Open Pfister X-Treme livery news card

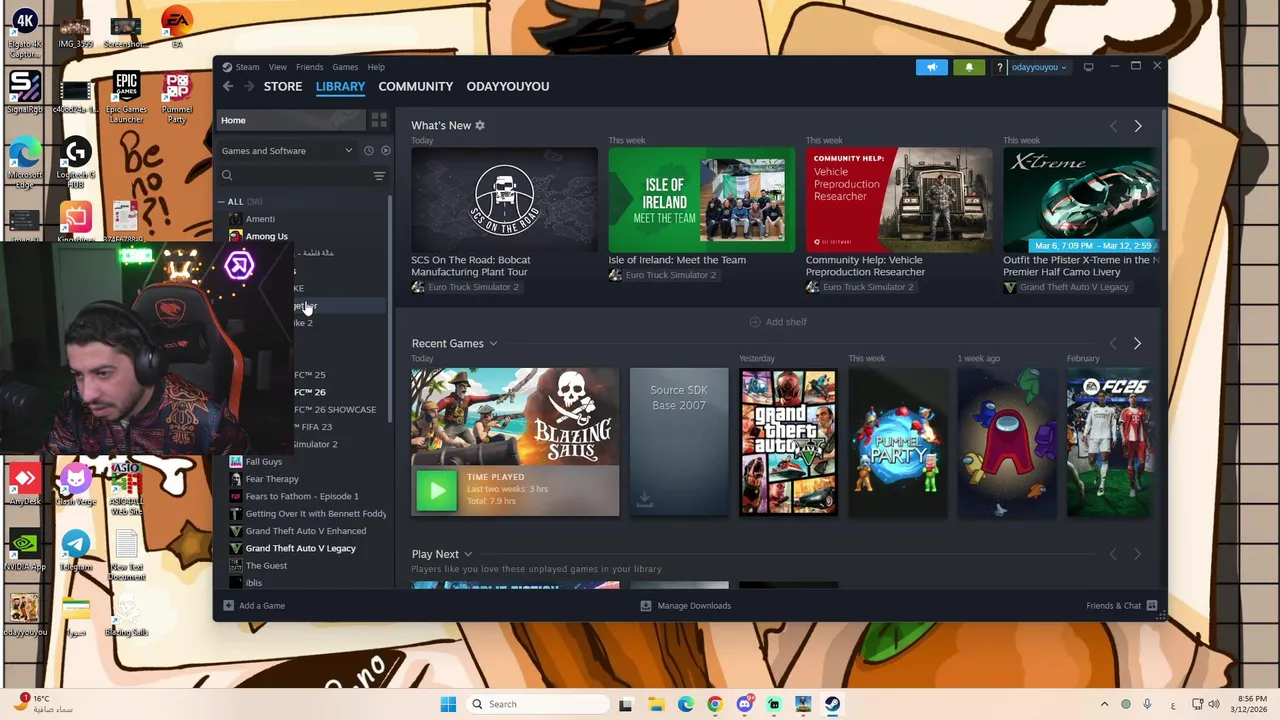click(1081, 200)
